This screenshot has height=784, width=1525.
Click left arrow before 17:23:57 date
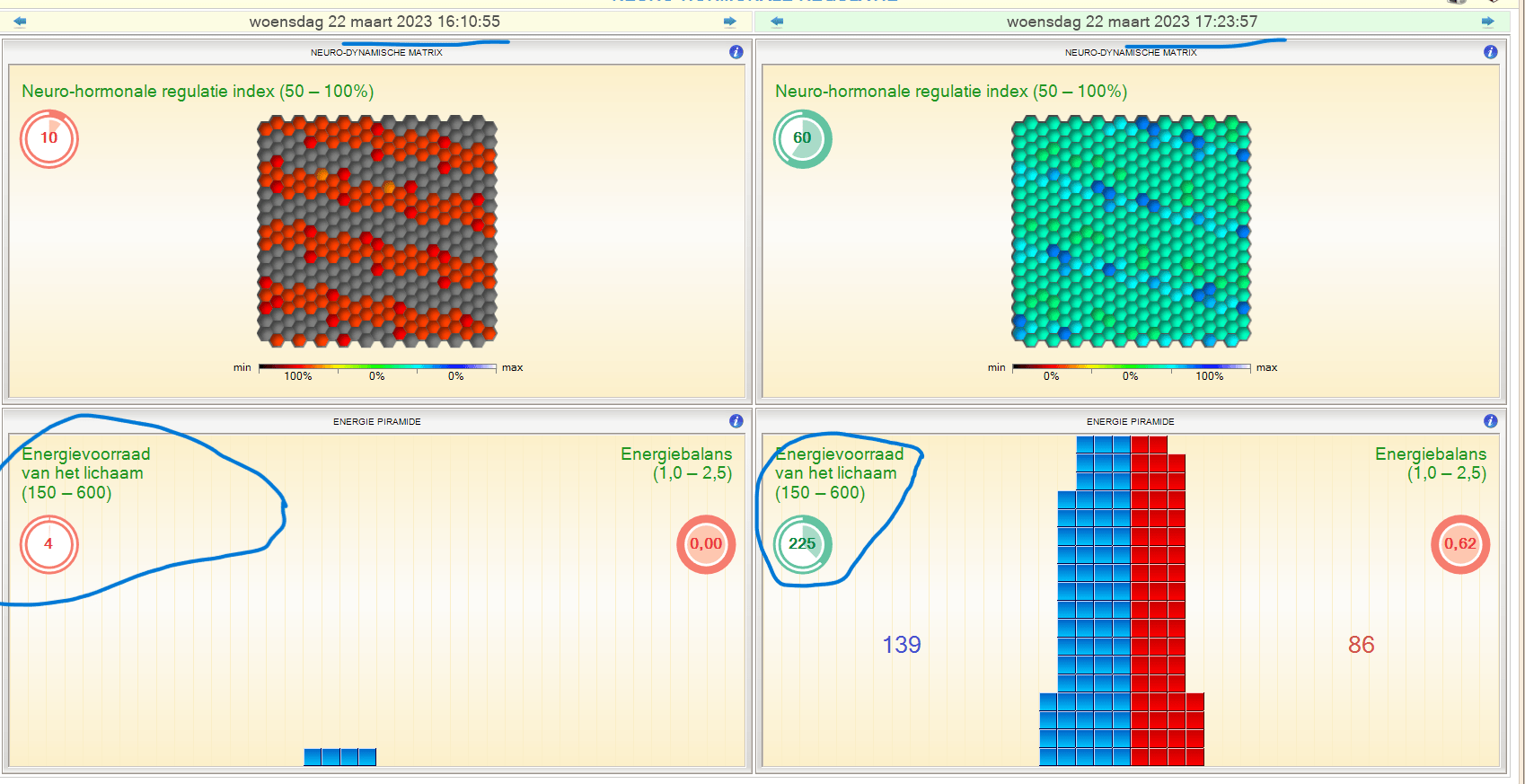tap(777, 22)
